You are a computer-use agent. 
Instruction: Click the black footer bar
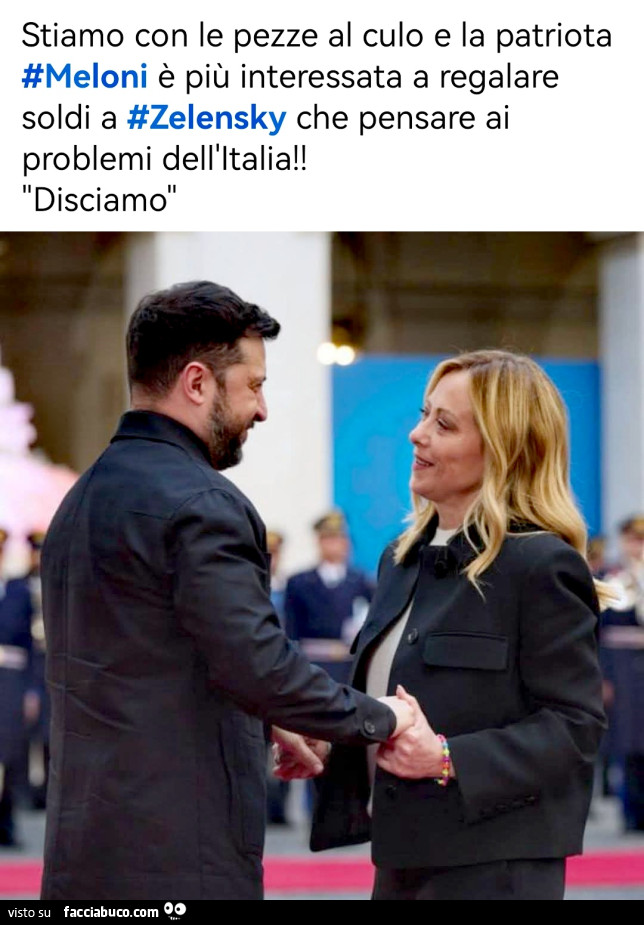[x=322, y=912]
